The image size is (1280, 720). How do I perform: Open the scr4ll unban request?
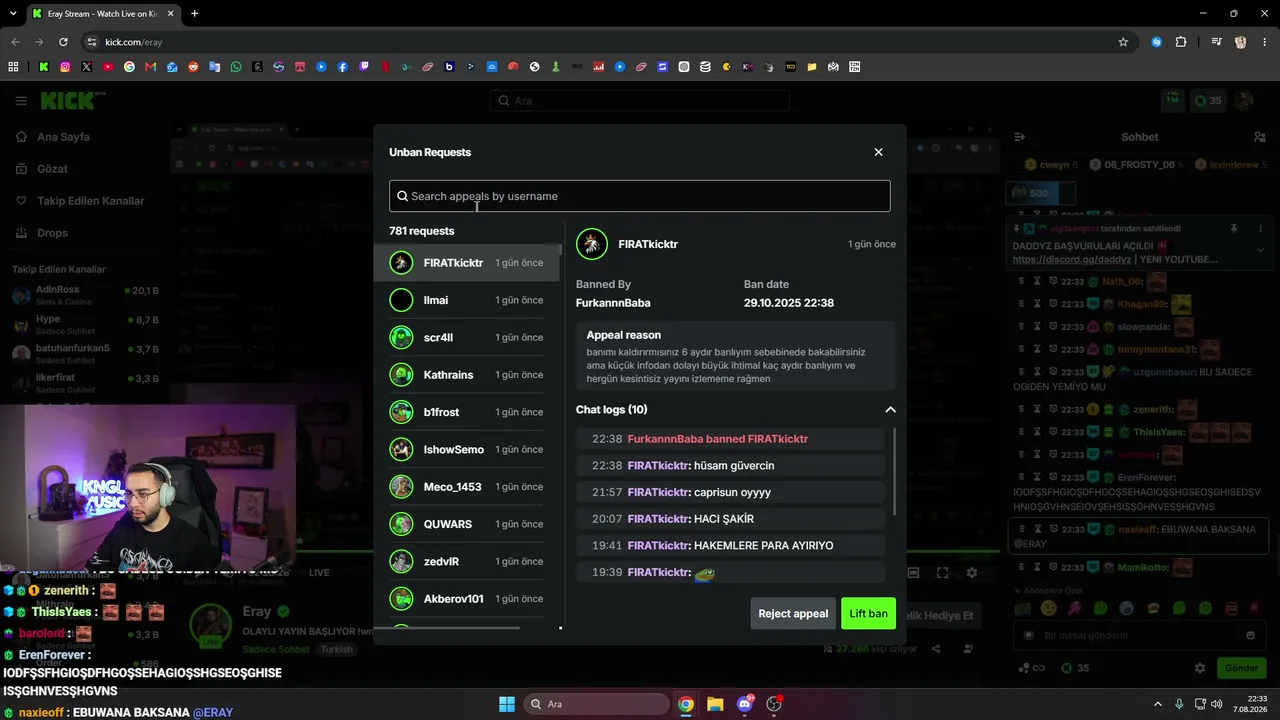point(467,337)
